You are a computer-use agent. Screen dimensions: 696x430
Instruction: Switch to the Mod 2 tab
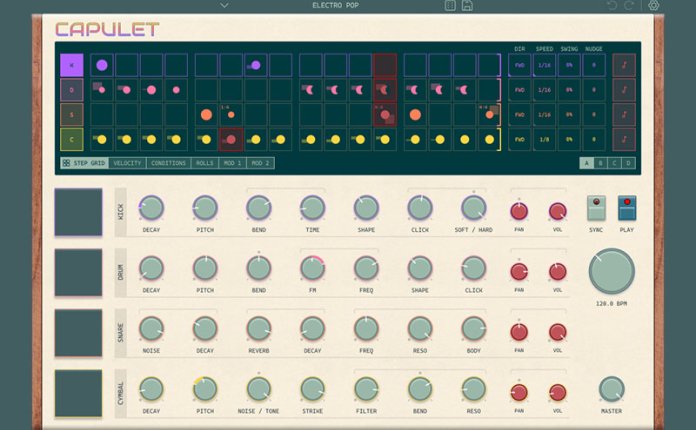click(261, 163)
